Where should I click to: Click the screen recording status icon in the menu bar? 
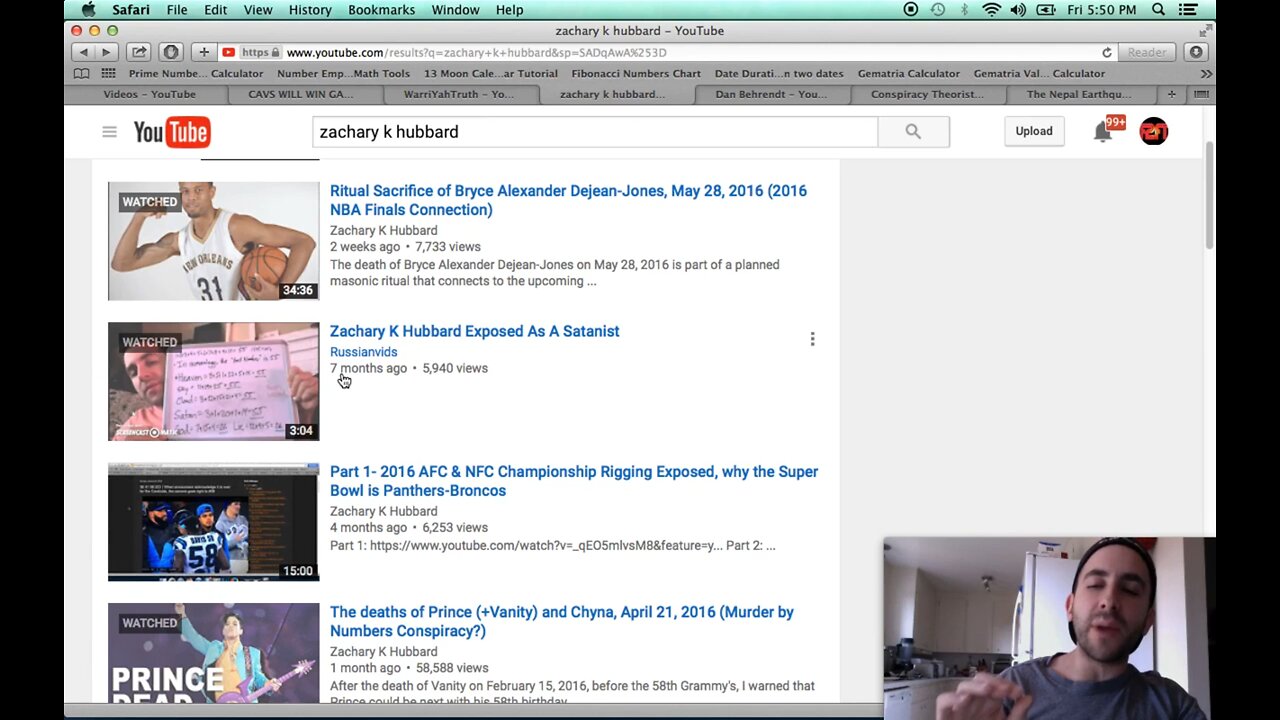(910, 10)
